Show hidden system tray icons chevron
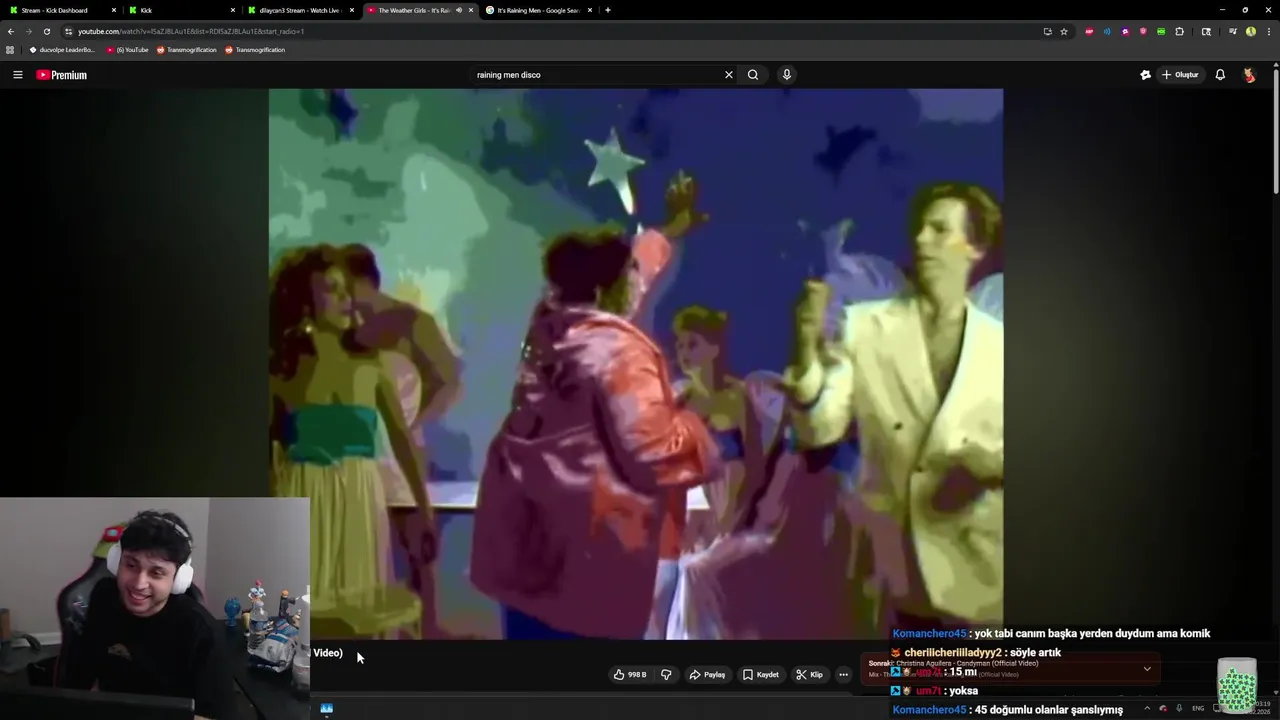The width and height of the screenshot is (1280, 720). (x=1147, y=708)
